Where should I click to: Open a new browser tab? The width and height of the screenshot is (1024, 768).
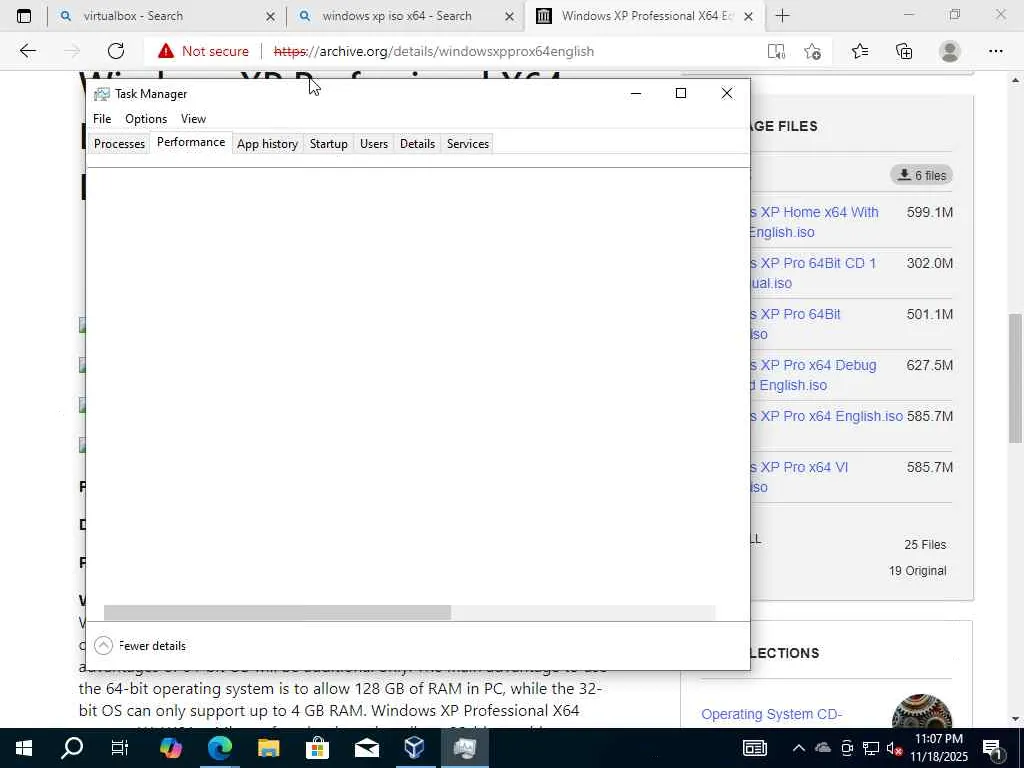(782, 16)
